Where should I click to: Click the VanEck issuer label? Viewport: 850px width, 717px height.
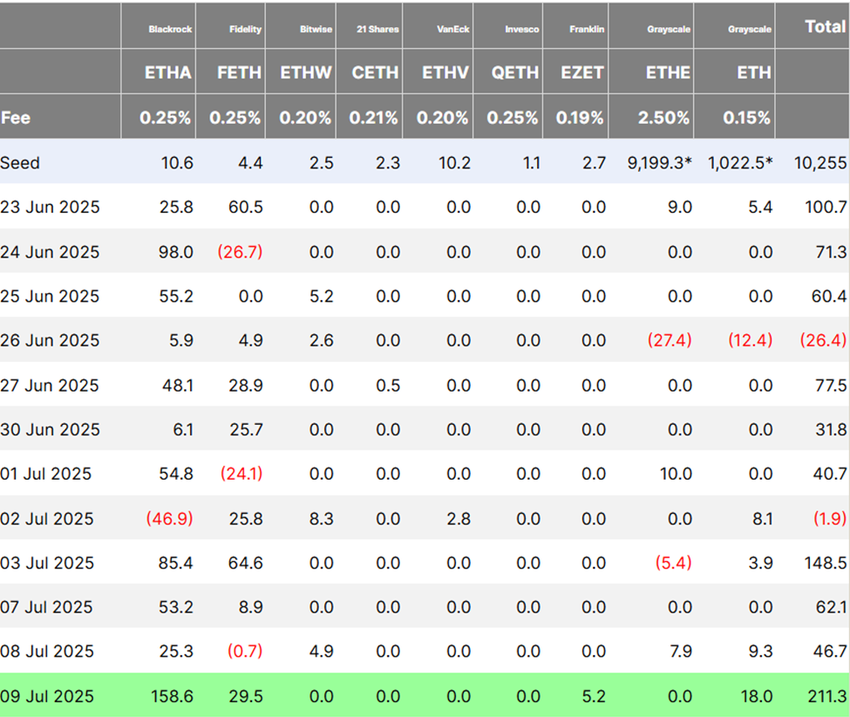click(x=453, y=29)
